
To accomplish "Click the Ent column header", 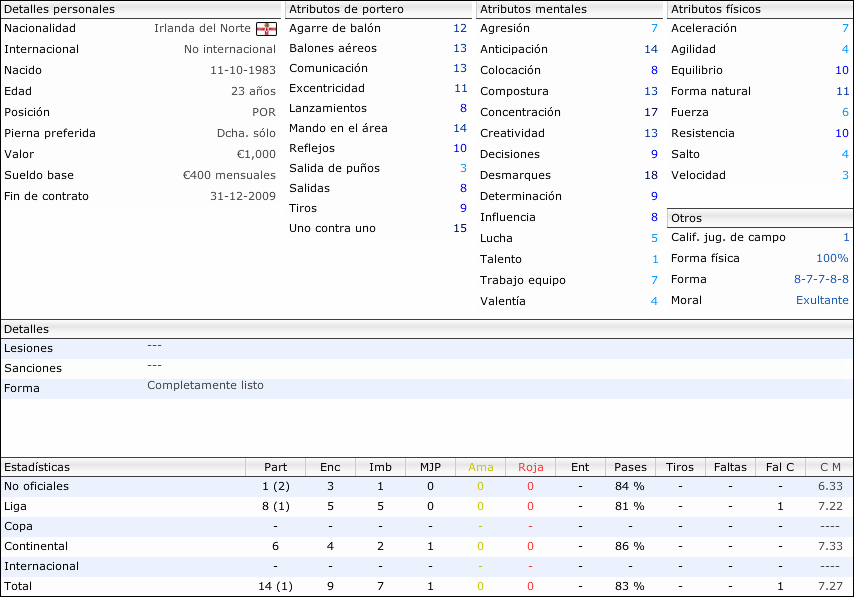I will tap(580, 467).
